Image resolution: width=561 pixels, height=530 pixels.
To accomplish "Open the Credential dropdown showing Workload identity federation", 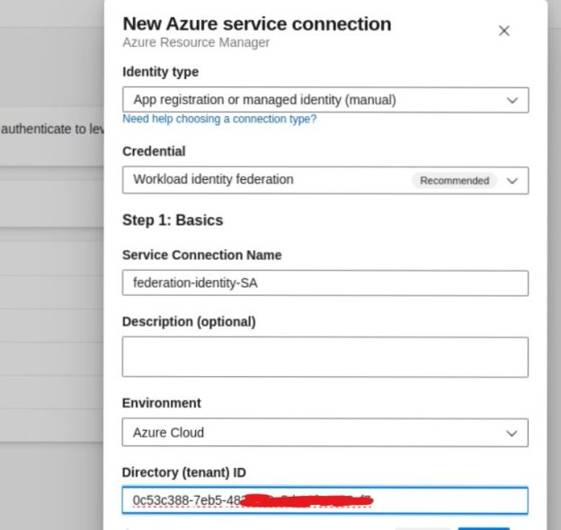I will click(x=325, y=180).
